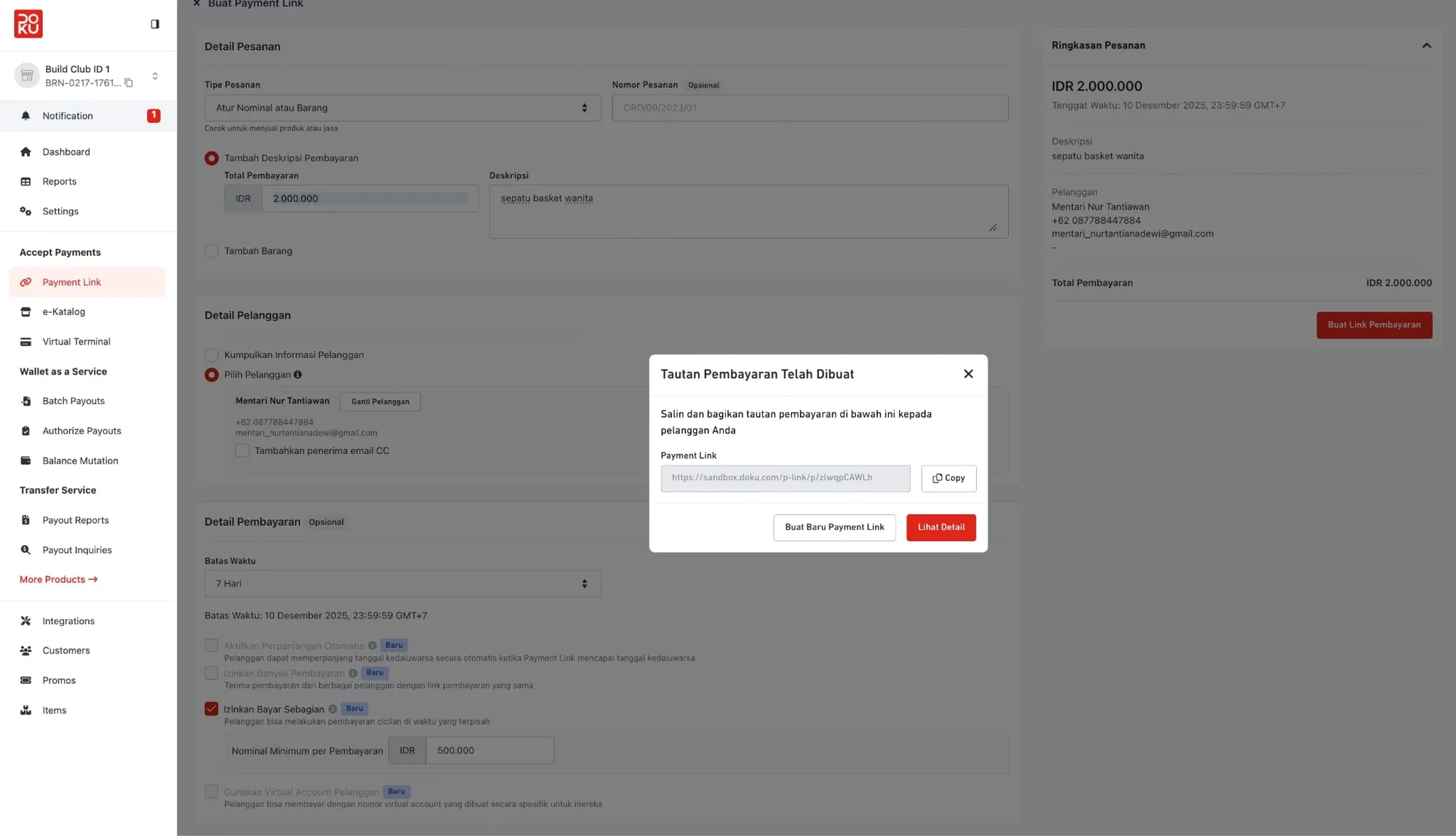1456x836 pixels.
Task: Open the Tipe Pesanan dropdown
Action: click(402, 108)
